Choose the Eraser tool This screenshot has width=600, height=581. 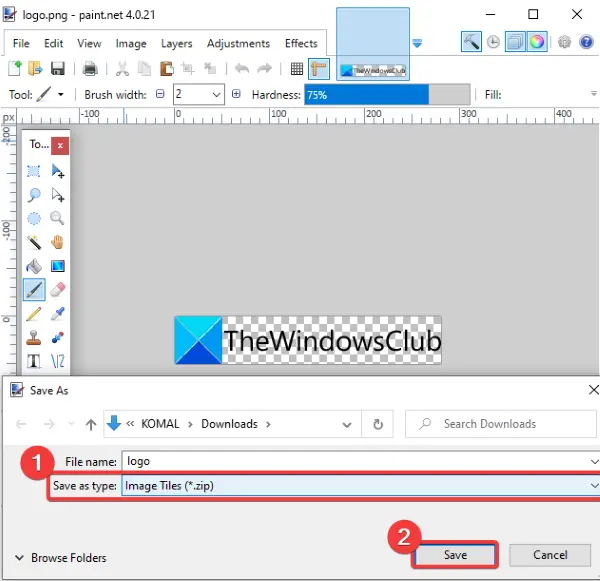click(57, 289)
